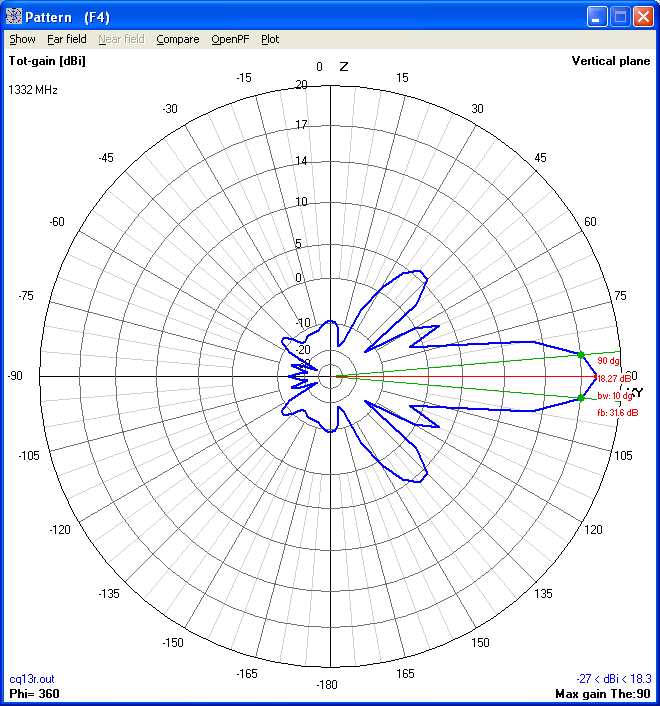The height and width of the screenshot is (706, 660).
Task: Click the Tot-gain [dBi] label
Action: pyautogui.click(x=46, y=61)
